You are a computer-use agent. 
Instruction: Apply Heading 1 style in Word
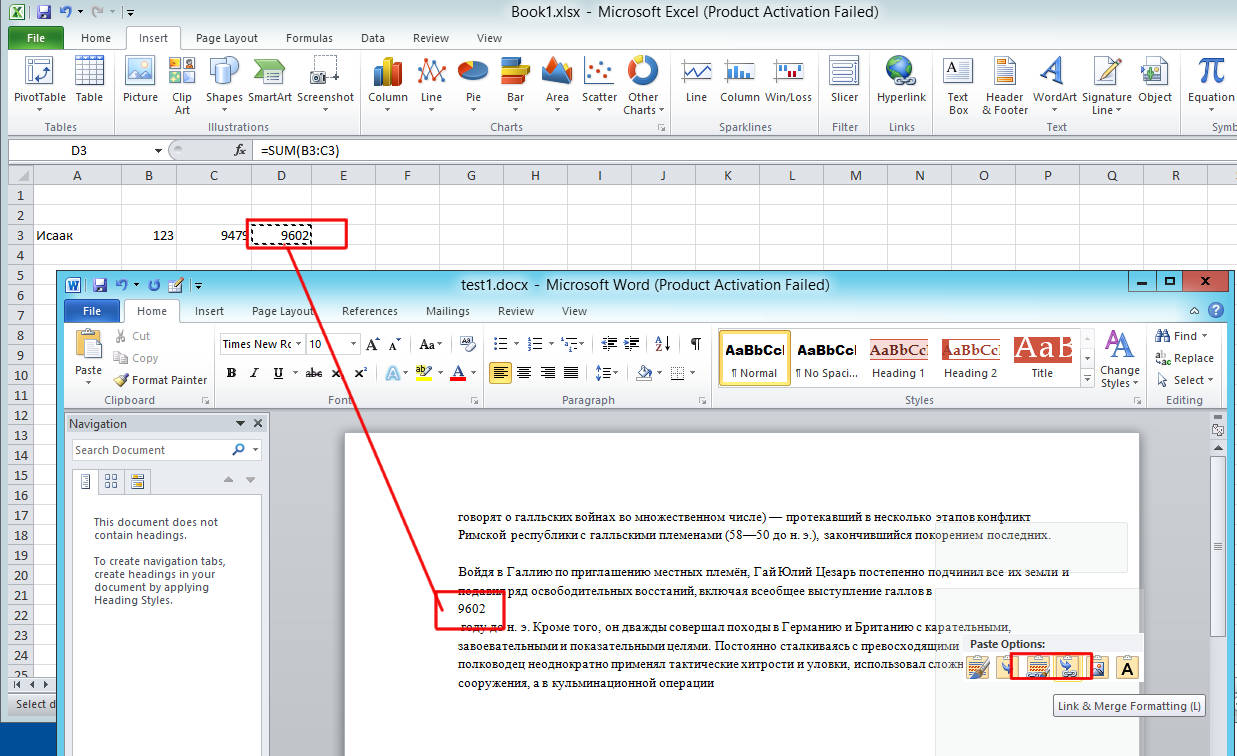898,360
